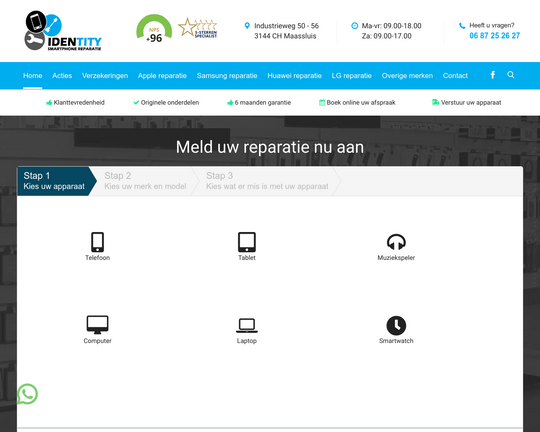Open the Huawei reparatie menu
This screenshot has height=432, width=540.
[294, 75]
